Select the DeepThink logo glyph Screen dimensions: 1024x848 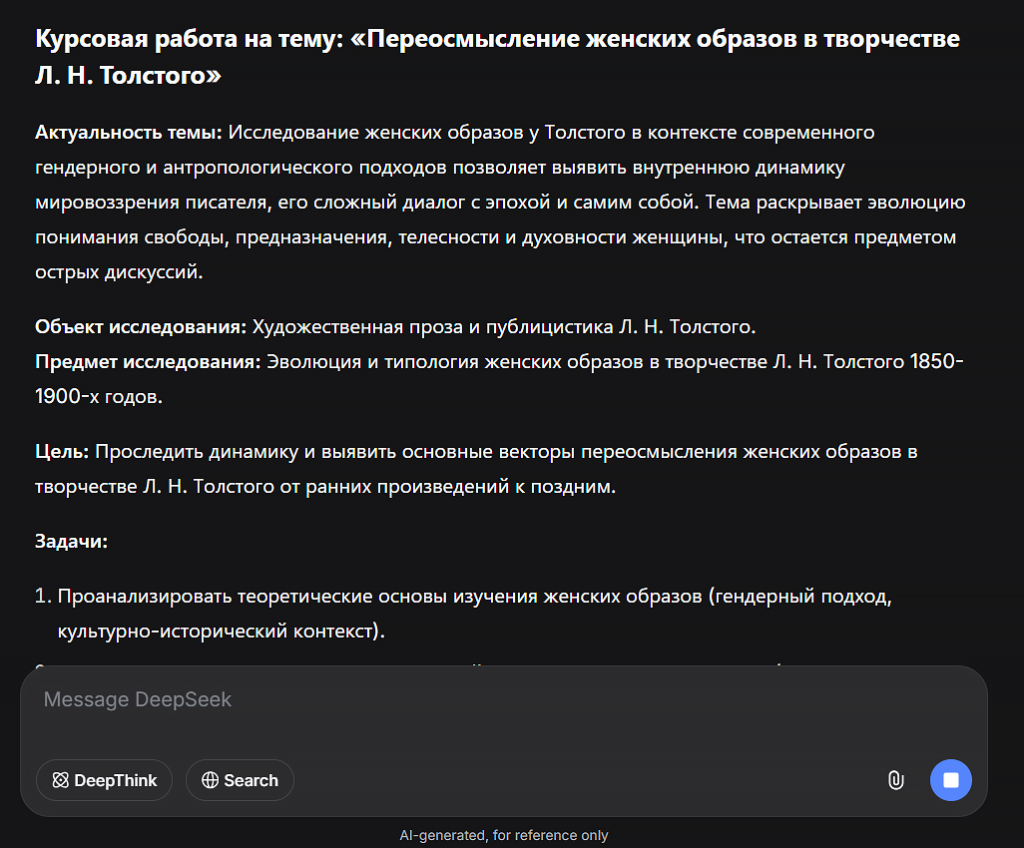point(61,780)
